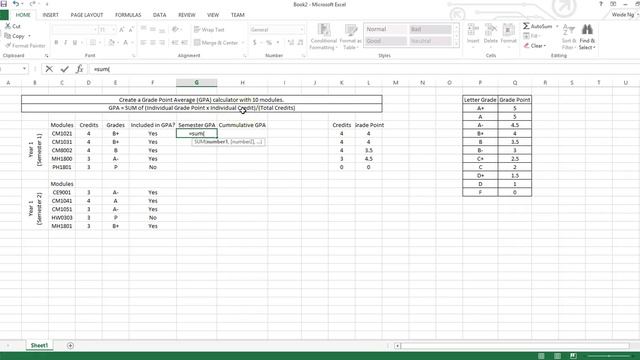The height and width of the screenshot is (360, 640).
Task: Click the Letter Grade header cell
Action: point(480,100)
